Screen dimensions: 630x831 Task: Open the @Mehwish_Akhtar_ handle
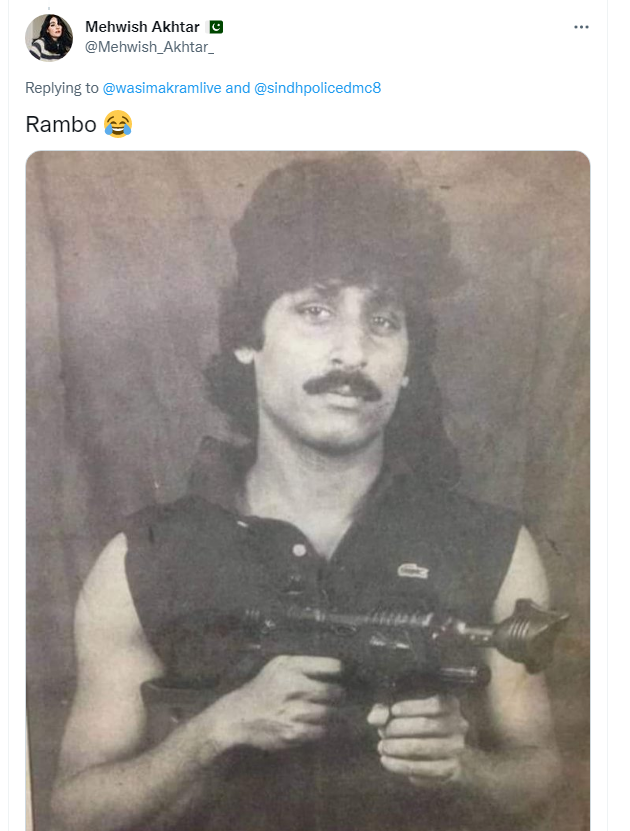point(149,47)
